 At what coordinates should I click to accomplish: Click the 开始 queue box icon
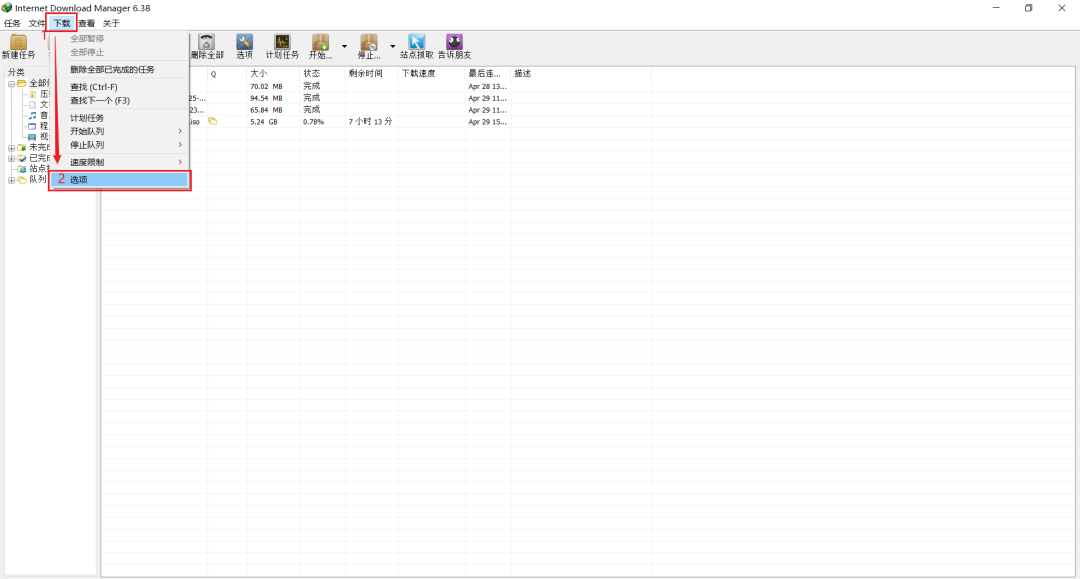[320, 42]
